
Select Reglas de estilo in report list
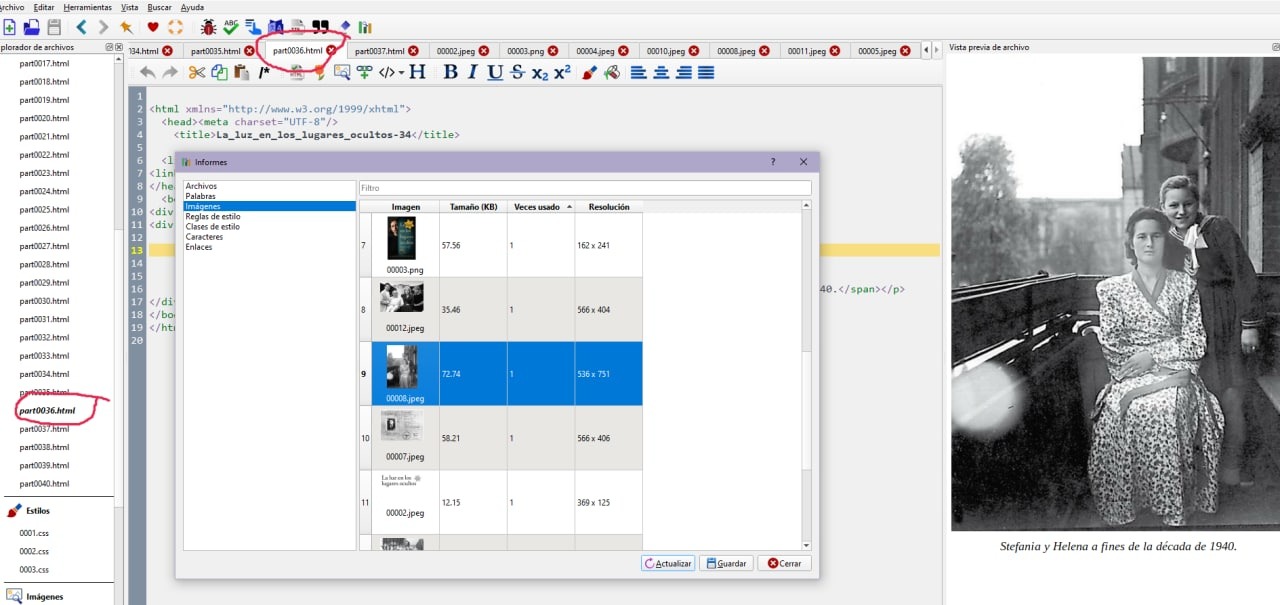(x=212, y=217)
